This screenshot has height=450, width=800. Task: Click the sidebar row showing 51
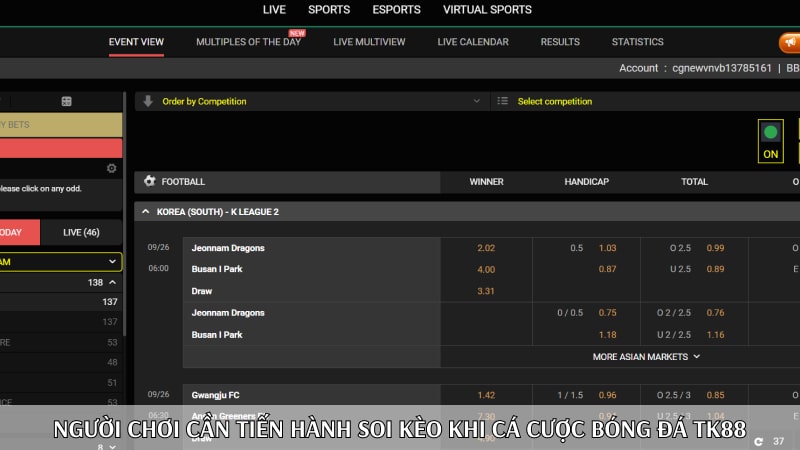[60, 383]
